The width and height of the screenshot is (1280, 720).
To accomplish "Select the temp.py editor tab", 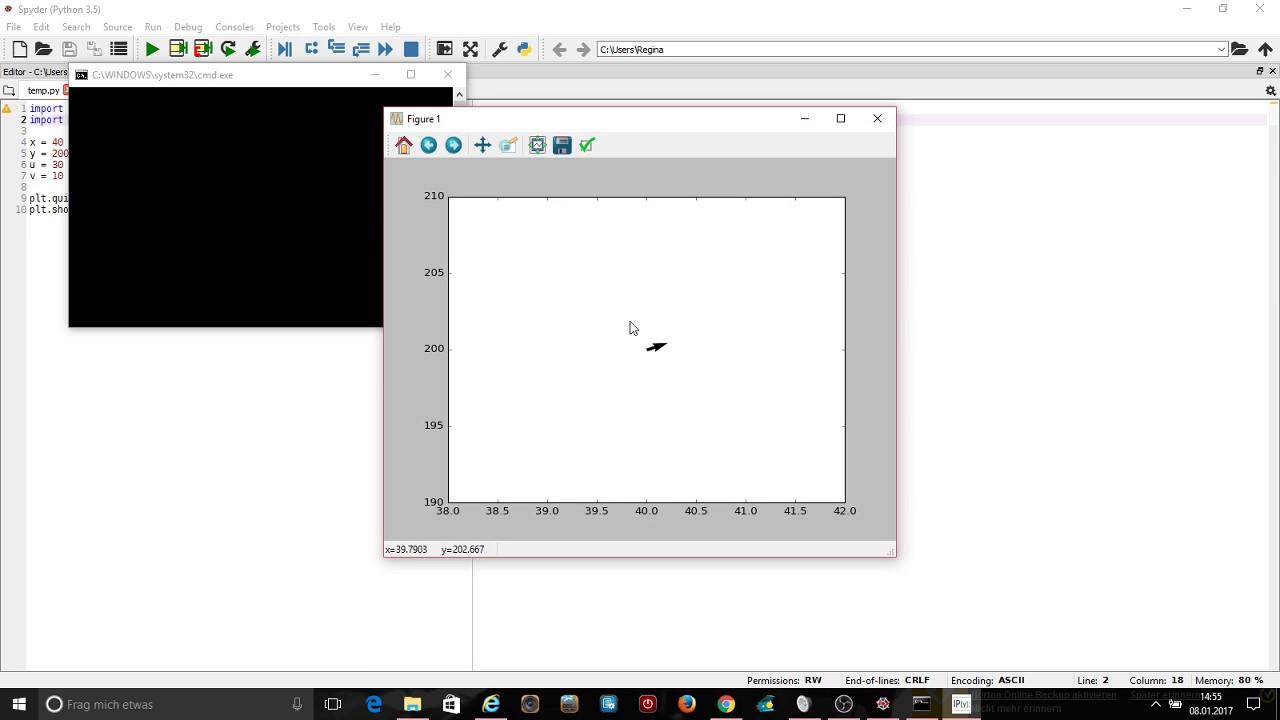I will point(44,91).
